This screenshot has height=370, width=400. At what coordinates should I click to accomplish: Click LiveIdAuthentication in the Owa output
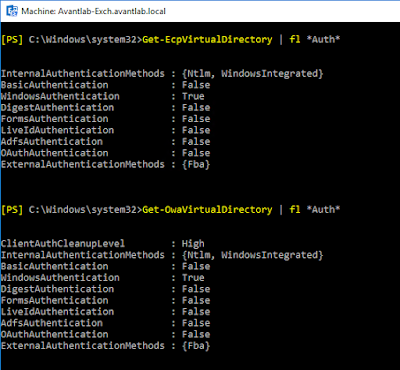(x=57, y=312)
